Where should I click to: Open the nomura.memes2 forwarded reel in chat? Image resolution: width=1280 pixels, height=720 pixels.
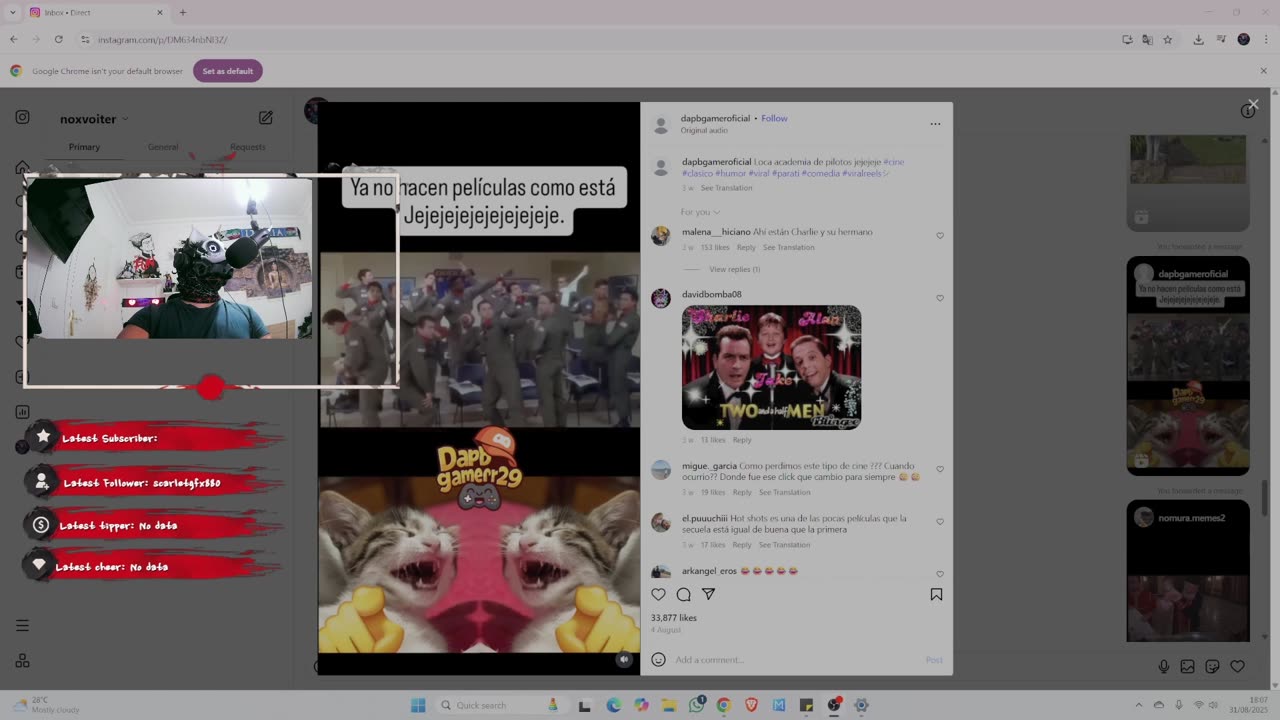pyautogui.click(x=1188, y=572)
